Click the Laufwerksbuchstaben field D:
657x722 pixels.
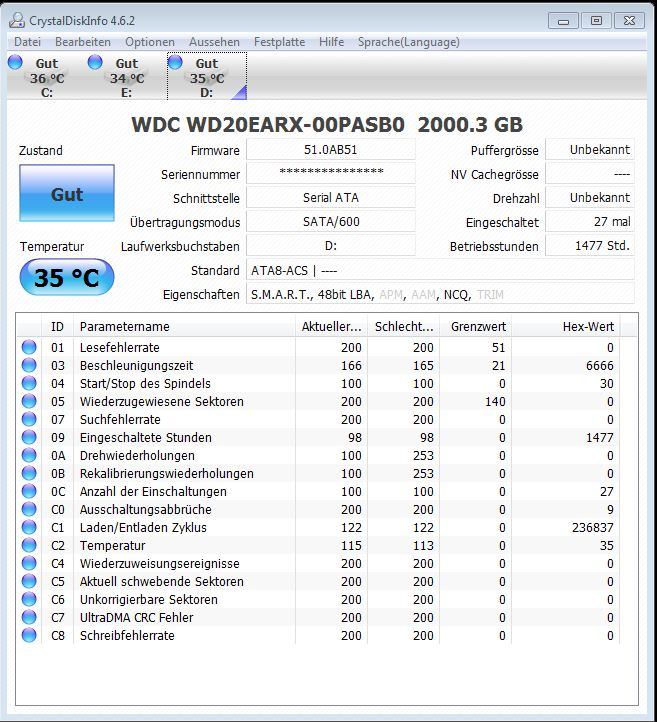pyautogui.click(x=331, y=245)
